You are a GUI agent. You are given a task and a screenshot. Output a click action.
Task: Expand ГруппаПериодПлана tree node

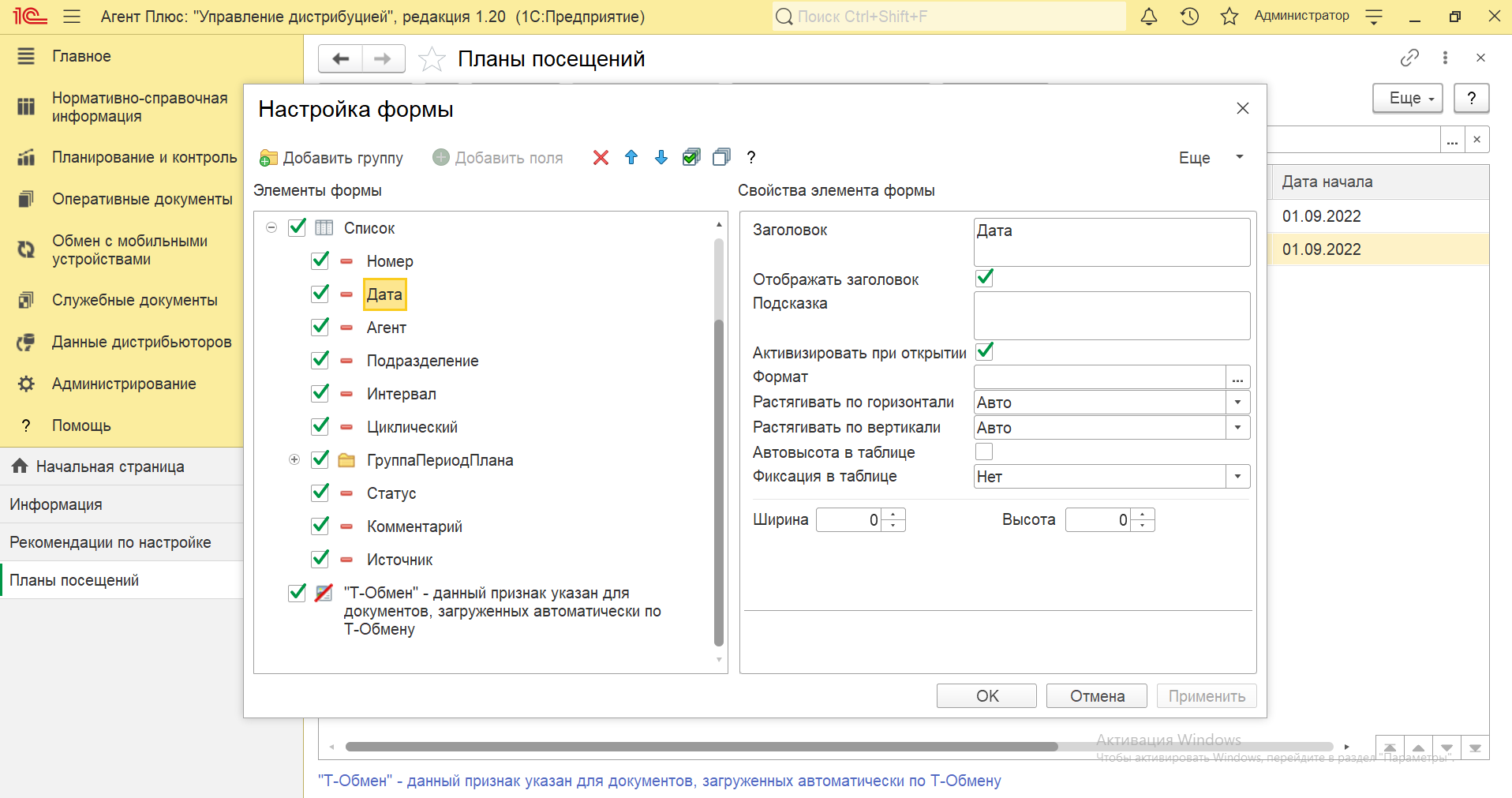(294, 459)
